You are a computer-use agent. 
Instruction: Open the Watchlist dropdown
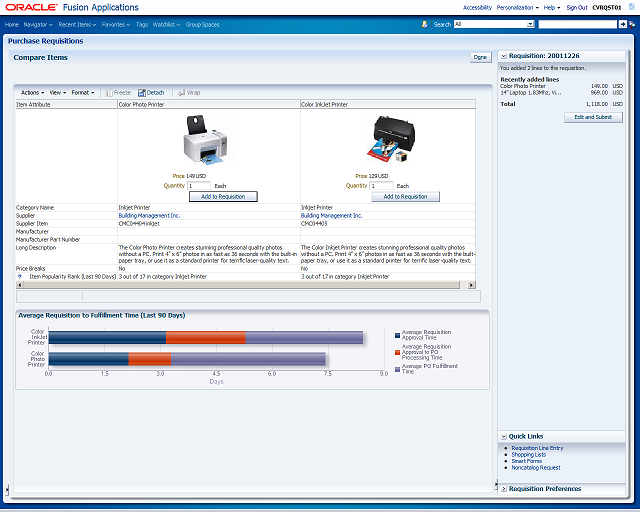click(x=166, y=24)
